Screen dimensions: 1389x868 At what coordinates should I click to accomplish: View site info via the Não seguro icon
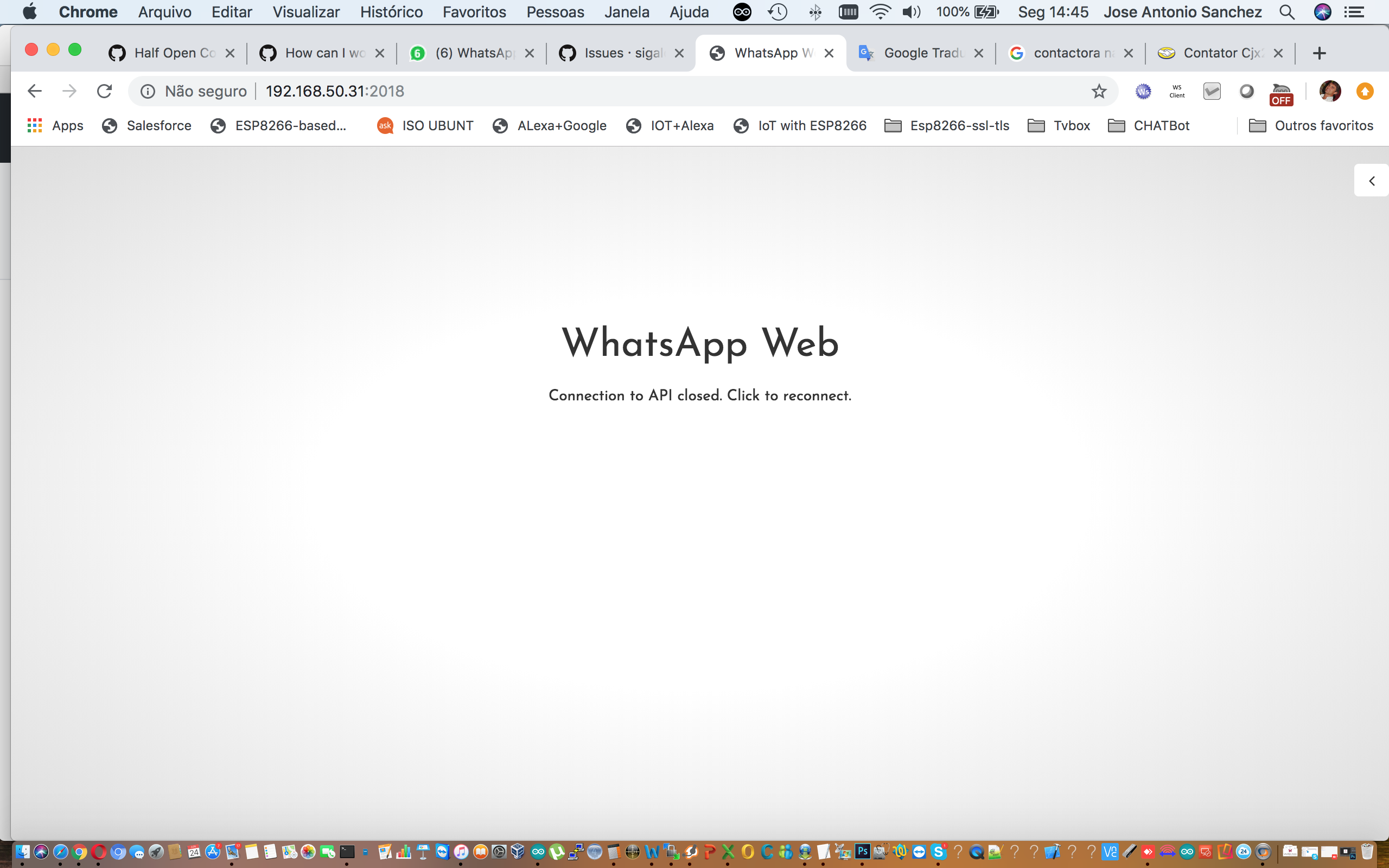coord(148,91)
